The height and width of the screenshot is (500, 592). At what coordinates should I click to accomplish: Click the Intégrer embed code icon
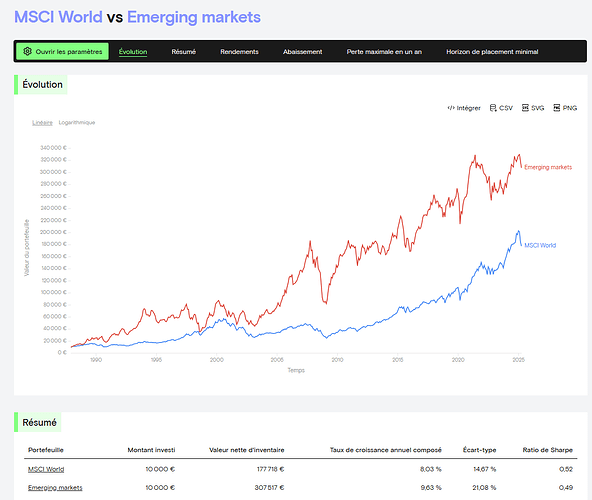coord(451,108)
